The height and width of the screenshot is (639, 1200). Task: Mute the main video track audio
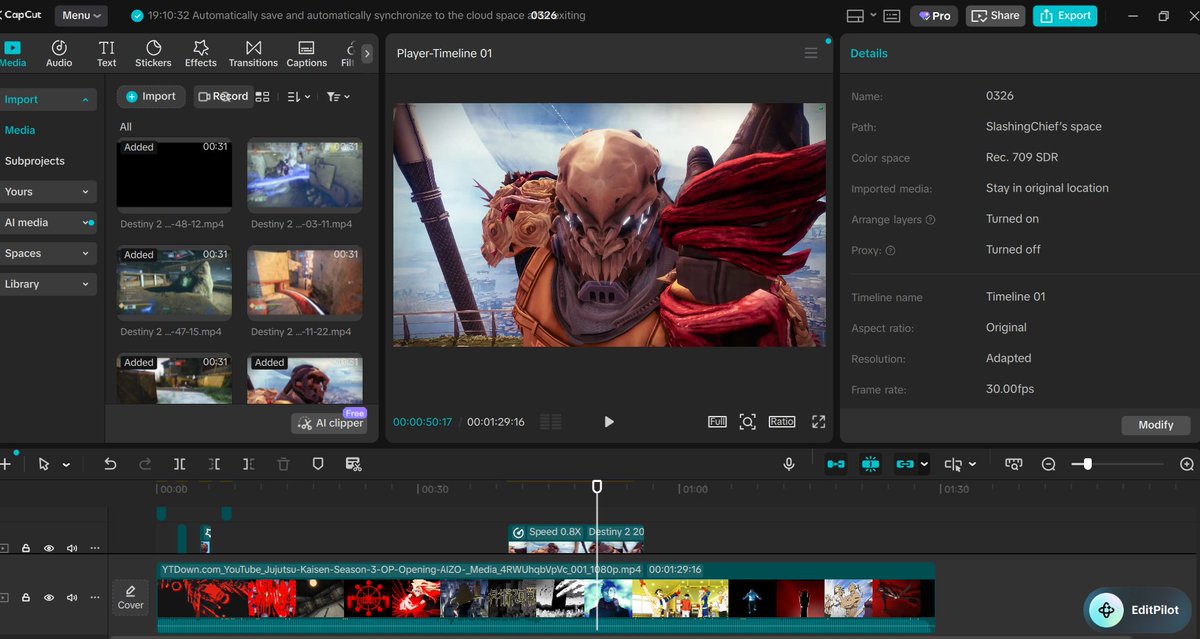72,598
